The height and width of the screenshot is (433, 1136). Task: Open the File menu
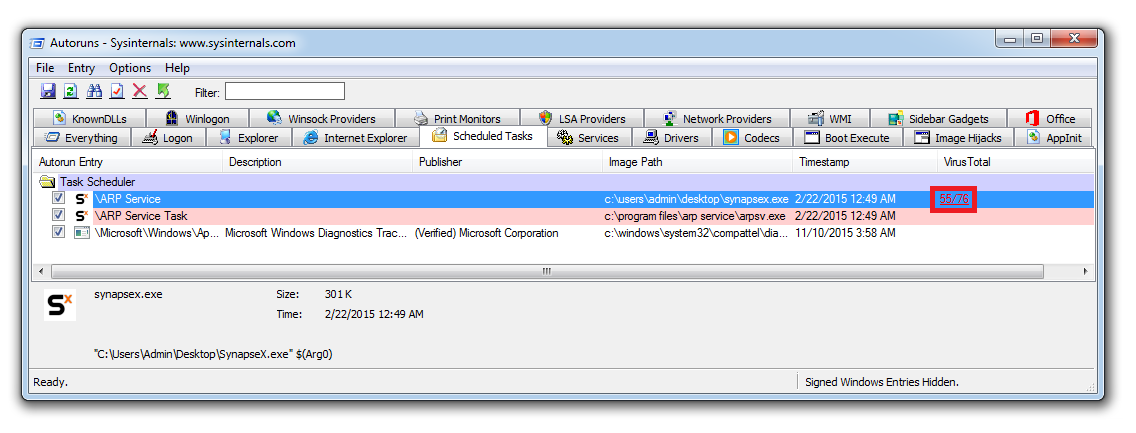pyautogui.click(x=45, y=68)
